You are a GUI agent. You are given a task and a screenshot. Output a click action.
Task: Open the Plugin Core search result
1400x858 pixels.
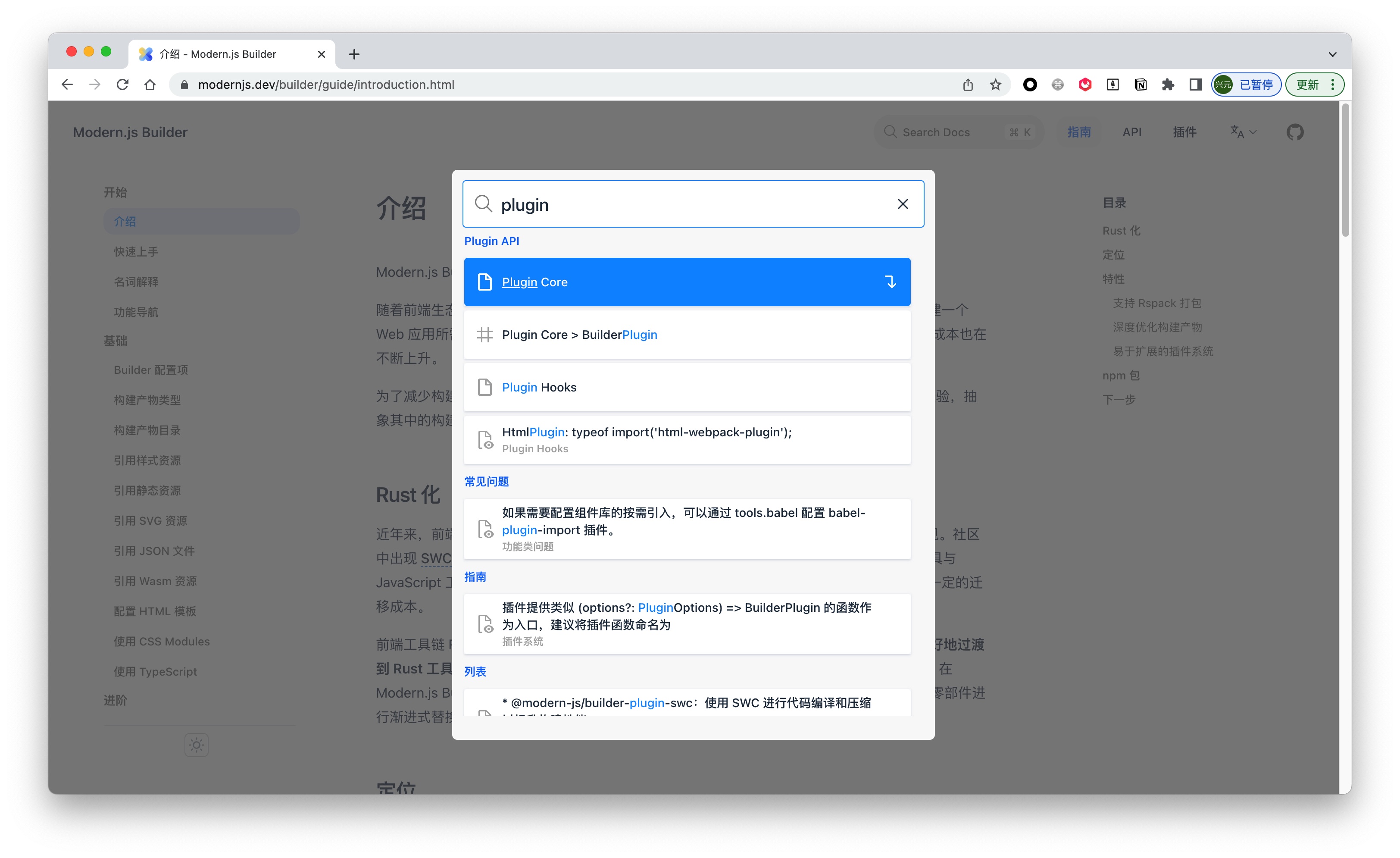(x=687, y=282)
